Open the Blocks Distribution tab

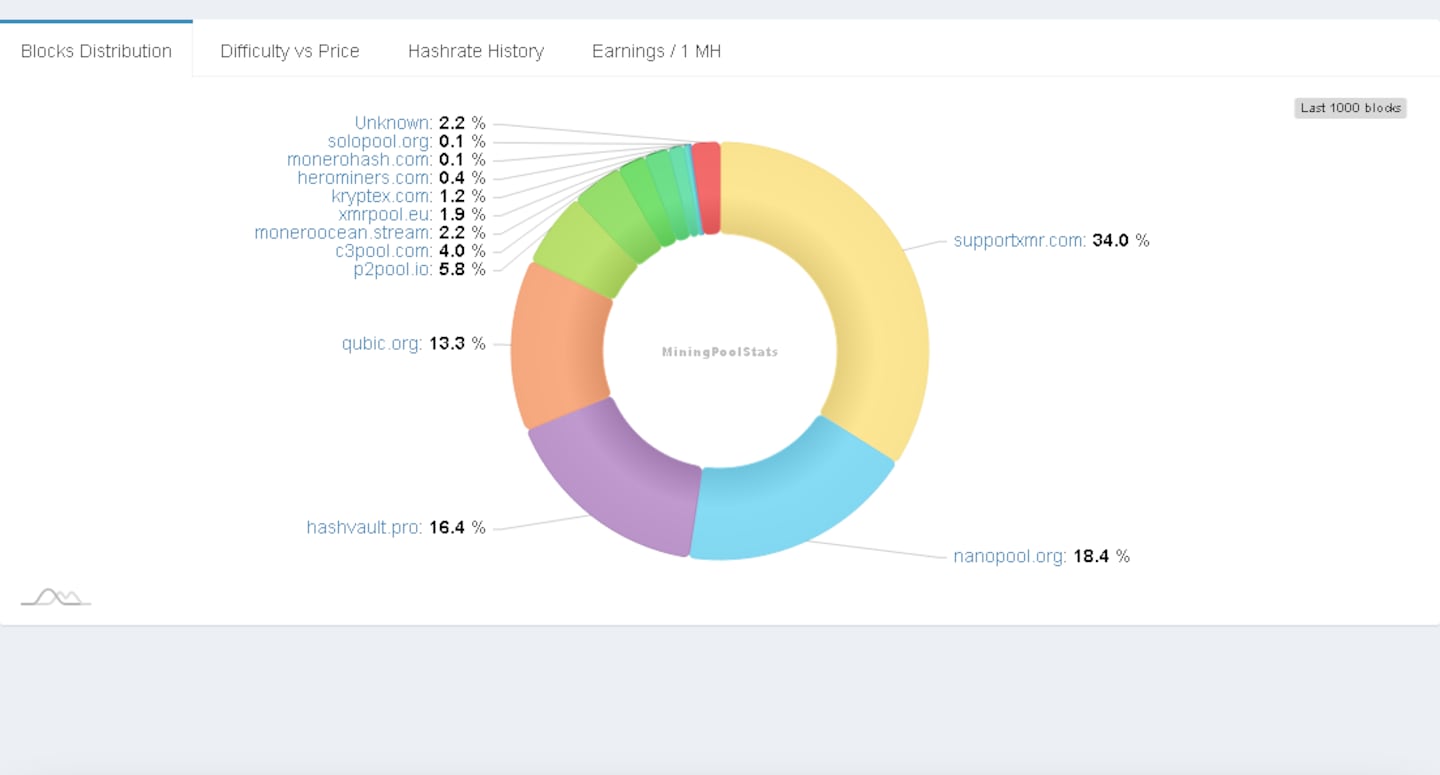[x=96, y=50]
